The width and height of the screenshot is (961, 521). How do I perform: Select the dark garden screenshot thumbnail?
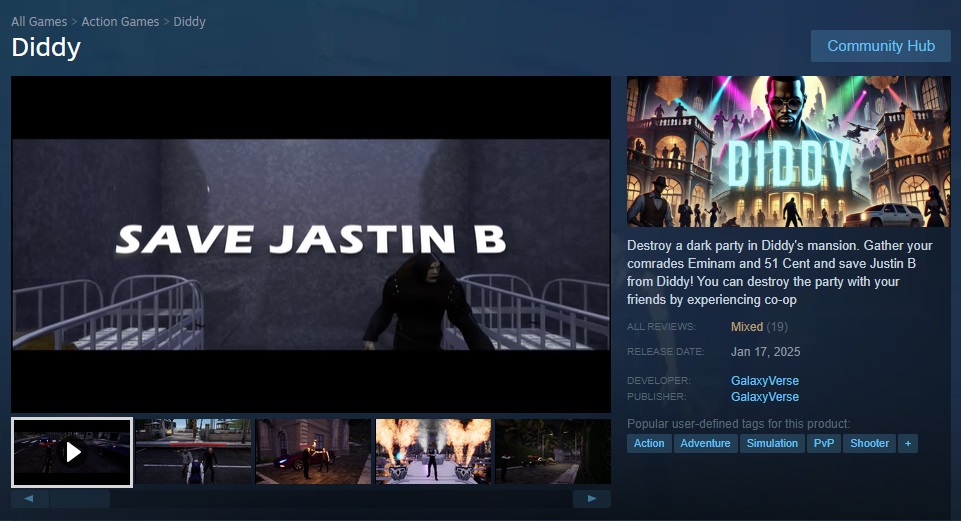[553, 452]
